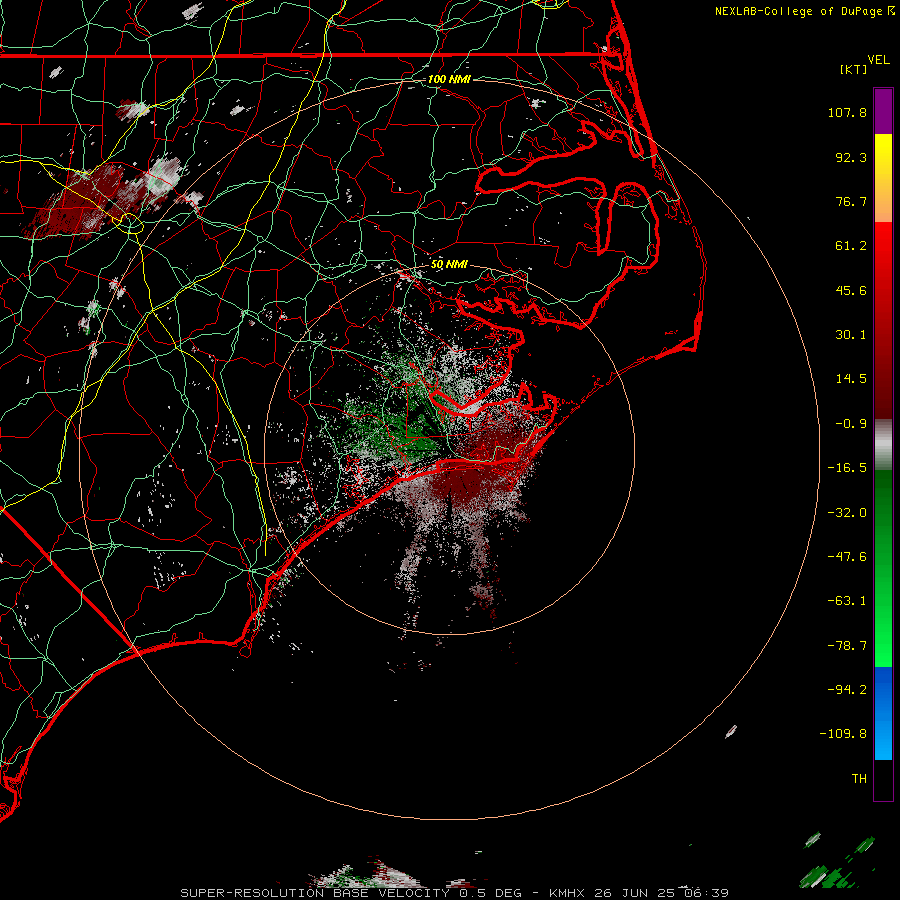Click the gray near-zero segment of color bar
The width and height of the screenshot is (900, 900).
[x=883, y=445]
